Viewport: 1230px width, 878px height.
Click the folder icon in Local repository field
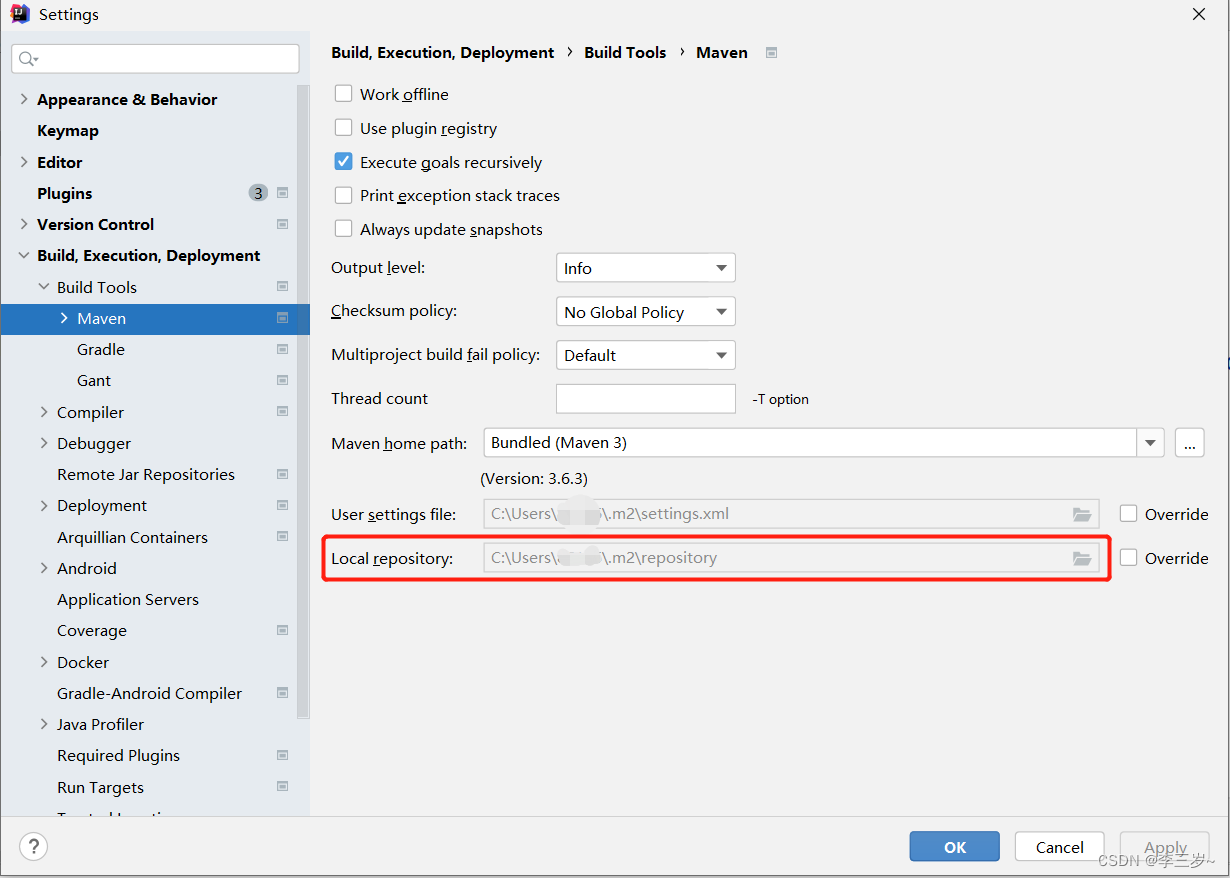point(1082,558)
